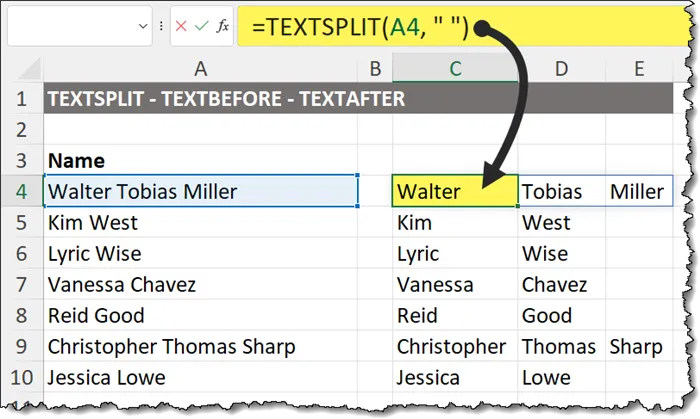Click the cell containing Christopher Thomas Sharp
This screenshot has width=700, height=419.
pos(200,347)
